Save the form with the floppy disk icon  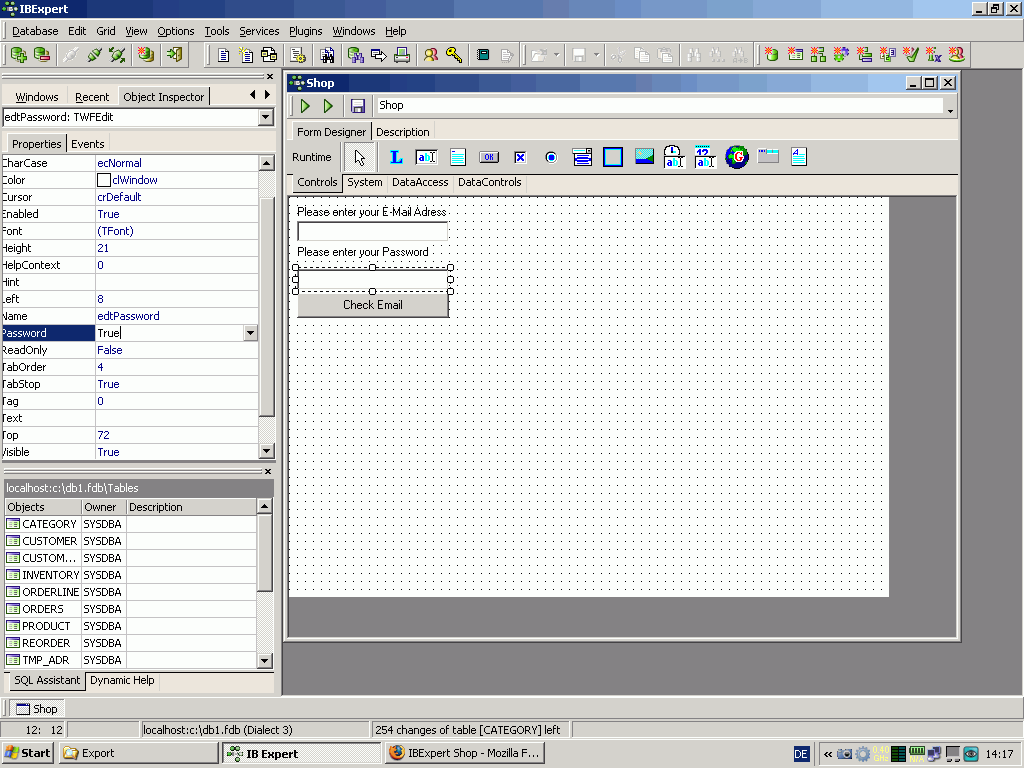358,105
